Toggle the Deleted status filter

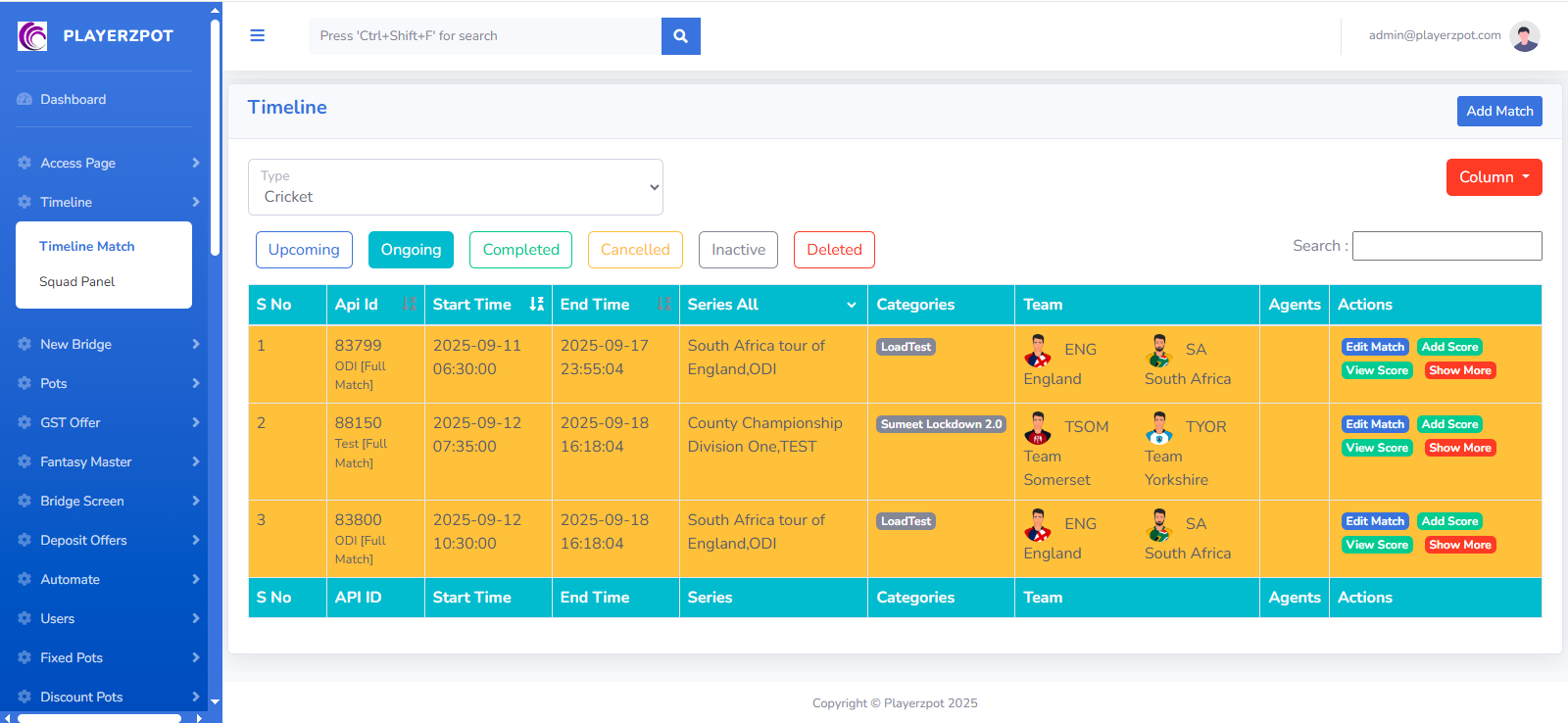coord(834,250)
